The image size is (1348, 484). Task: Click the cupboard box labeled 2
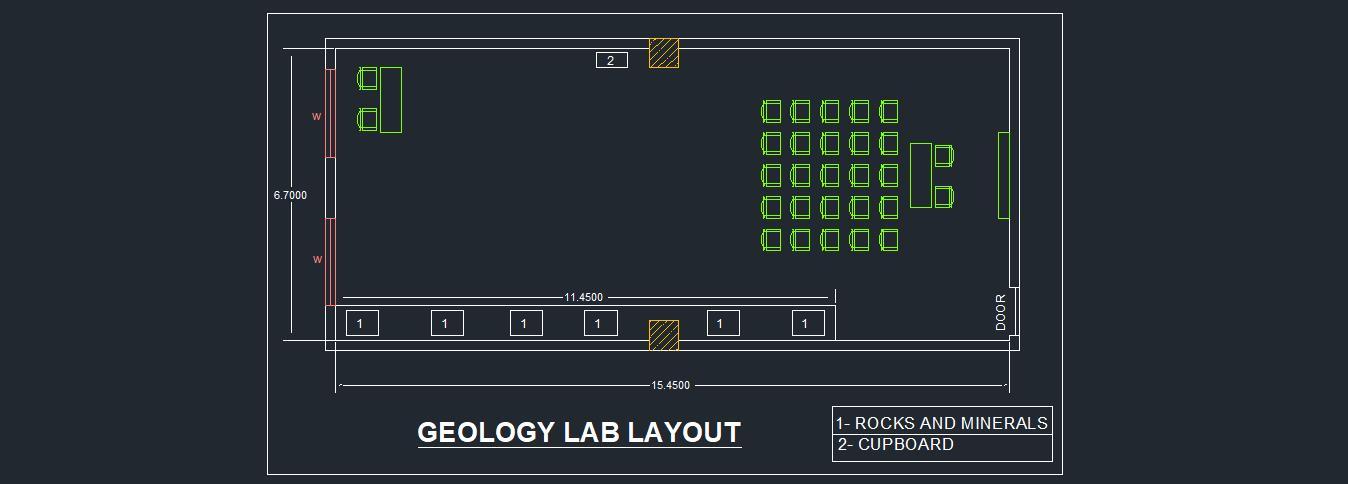point(611,61)
